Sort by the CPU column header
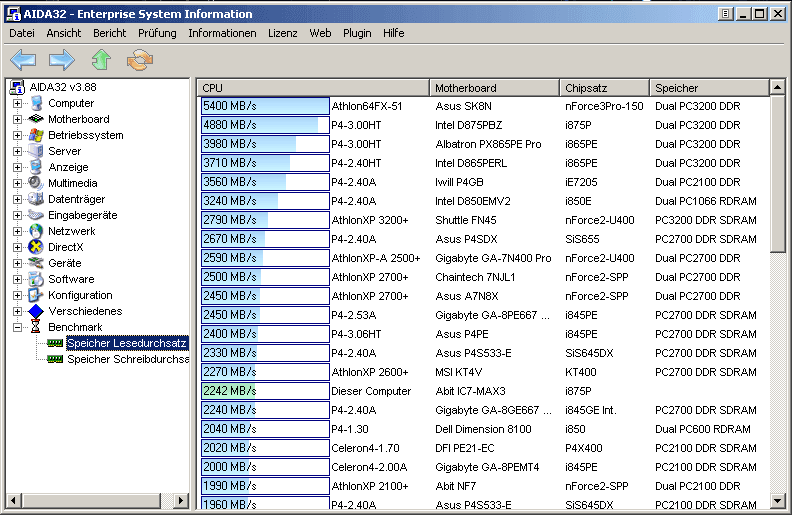 click(x=313, y=88)
